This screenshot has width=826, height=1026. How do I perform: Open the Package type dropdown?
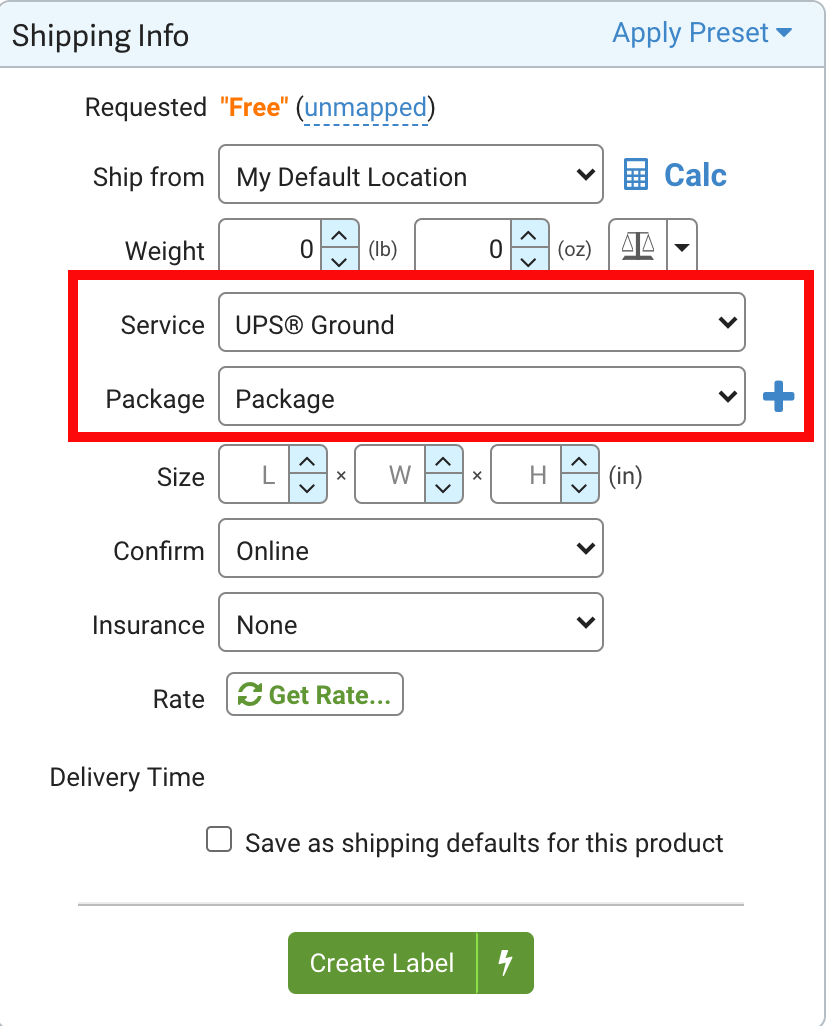(482, 396)
